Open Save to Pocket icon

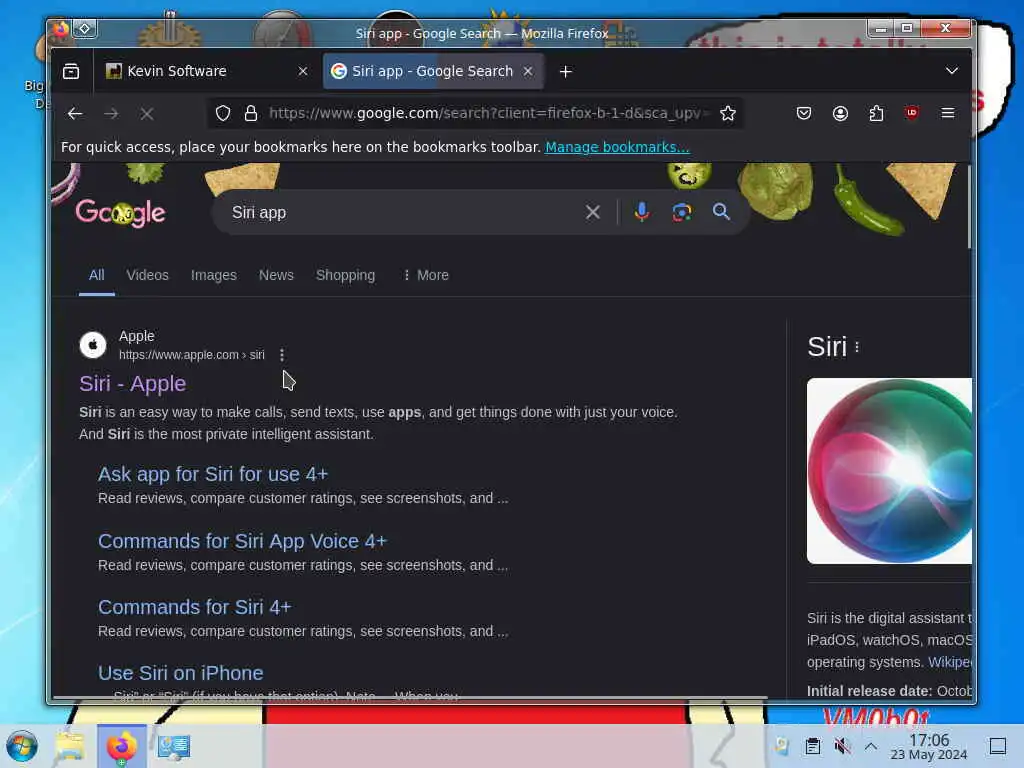[804, 114]
